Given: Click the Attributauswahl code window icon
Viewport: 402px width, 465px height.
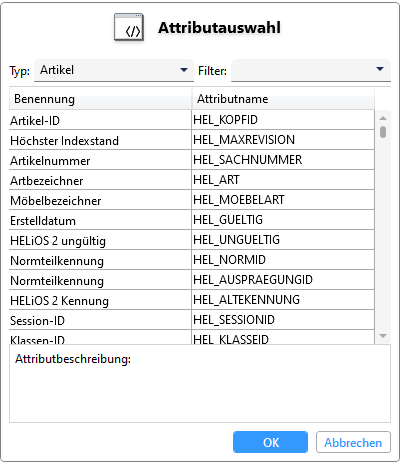Looking at the screenshot, I should click(129, 27).
